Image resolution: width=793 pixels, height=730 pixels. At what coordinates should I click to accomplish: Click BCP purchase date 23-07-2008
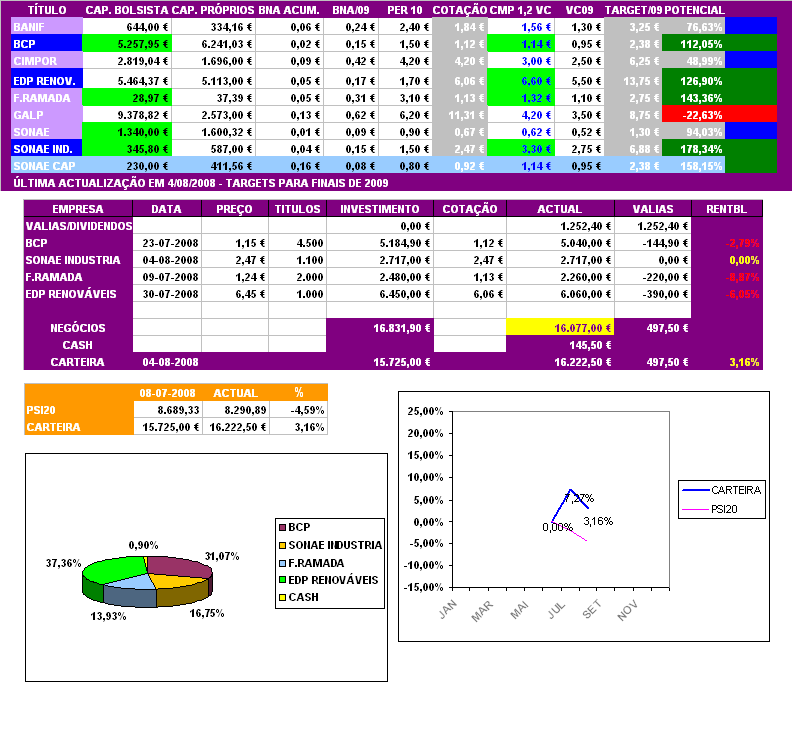click(167, 243)
